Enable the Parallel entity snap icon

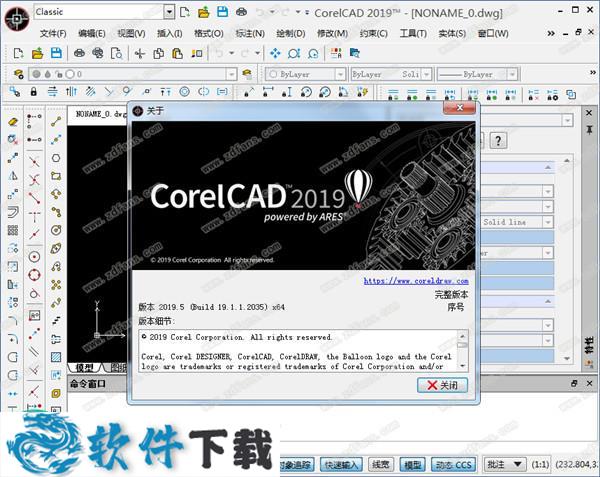point(34,350)
